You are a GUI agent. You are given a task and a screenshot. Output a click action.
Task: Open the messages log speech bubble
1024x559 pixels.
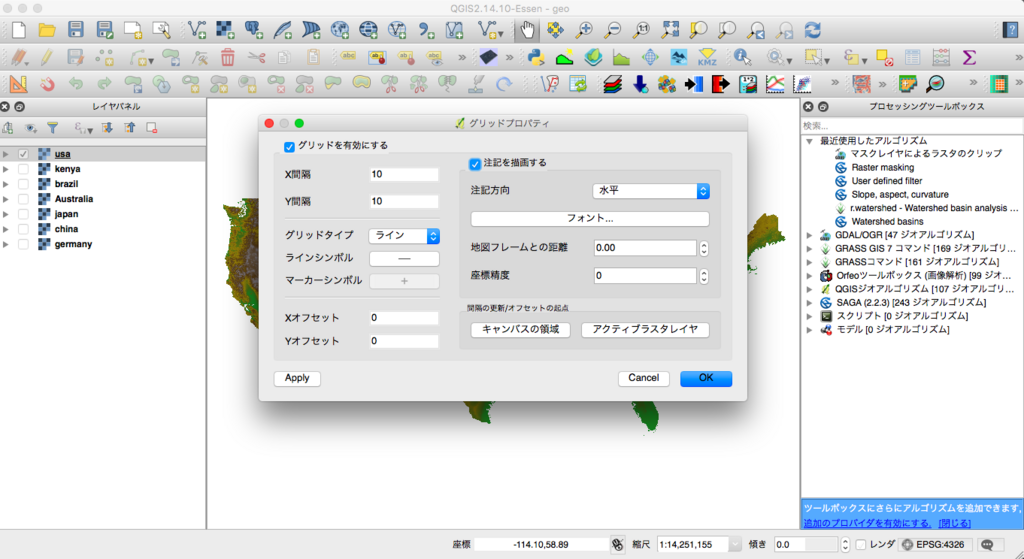(x=987, y=544)
